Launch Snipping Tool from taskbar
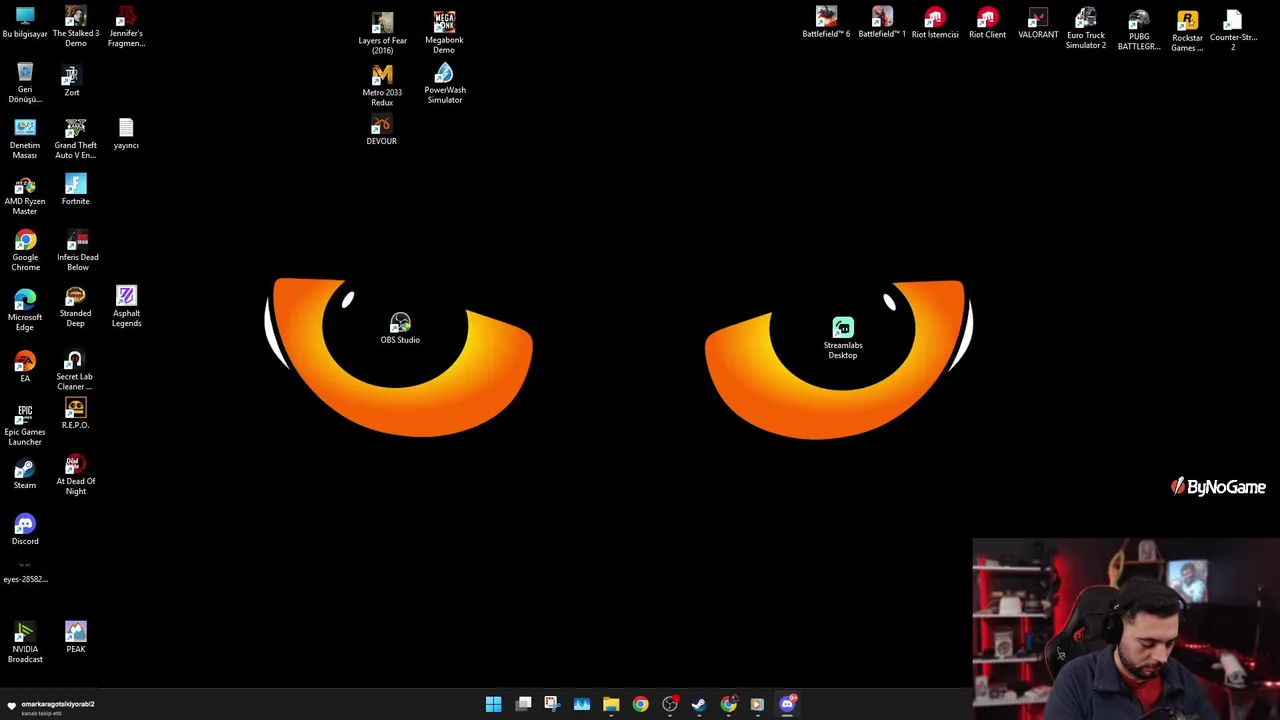 (552, 704)
